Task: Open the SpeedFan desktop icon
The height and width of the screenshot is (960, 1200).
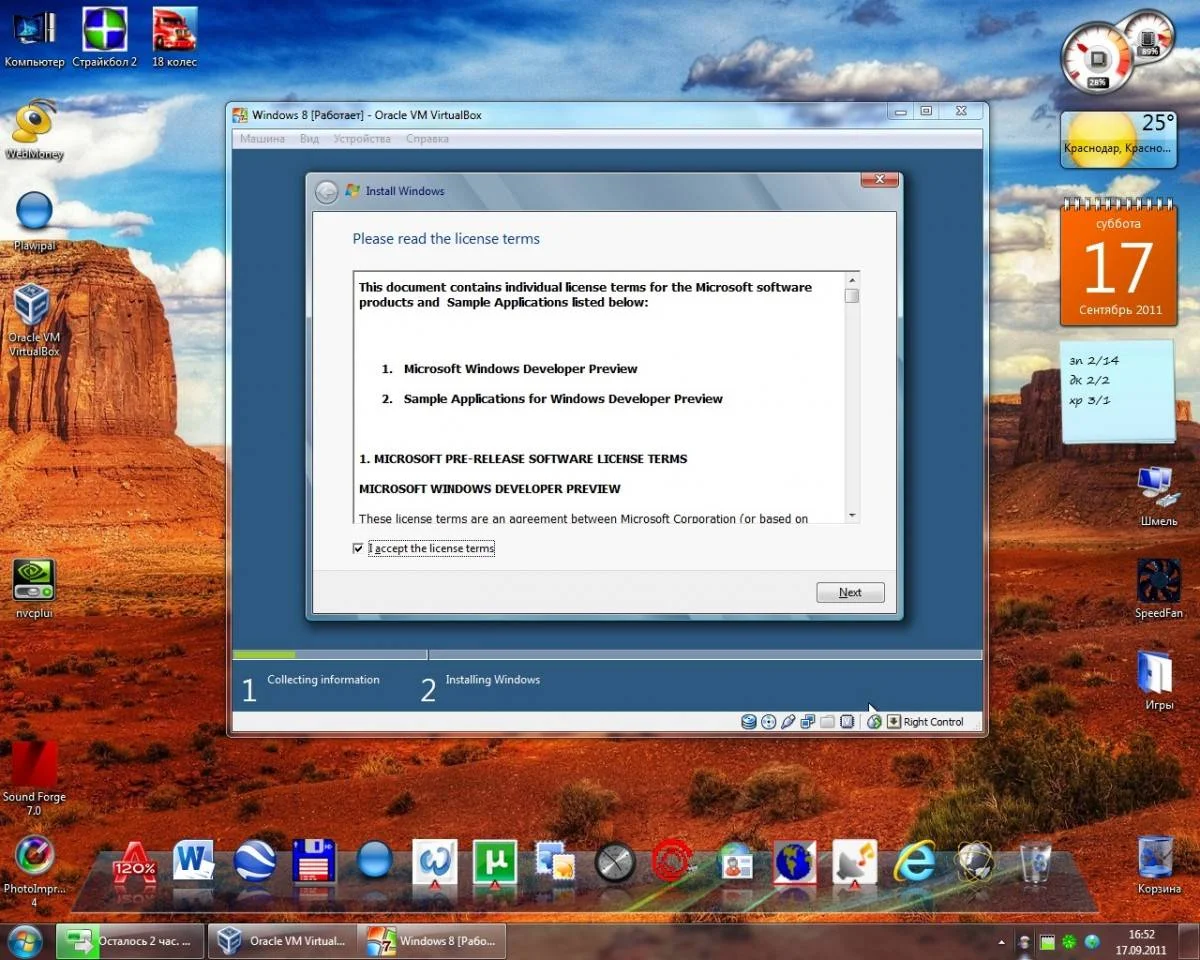Action: point(1158,588)
